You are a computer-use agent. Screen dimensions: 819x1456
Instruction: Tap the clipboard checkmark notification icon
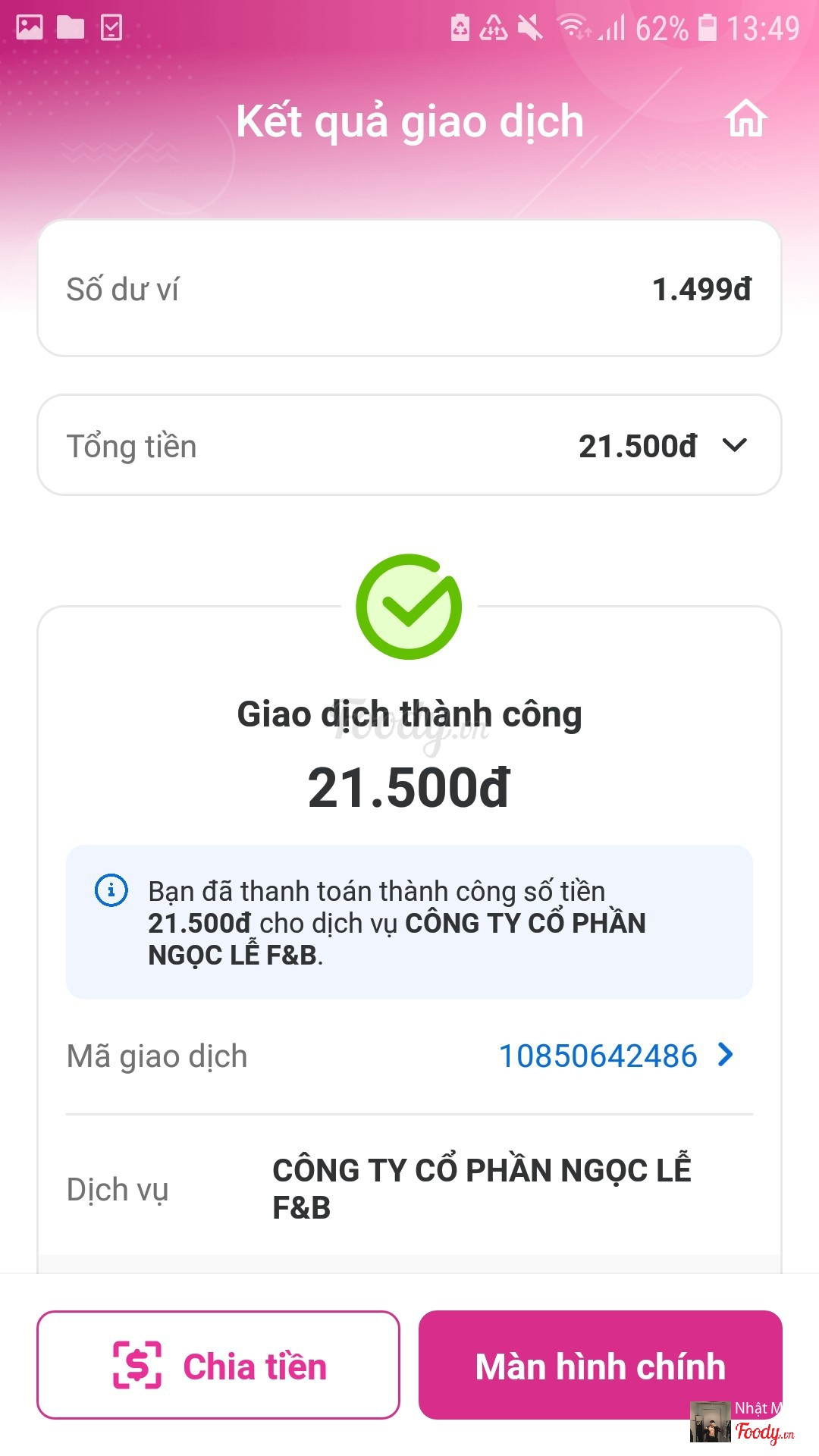coord(111,28)
